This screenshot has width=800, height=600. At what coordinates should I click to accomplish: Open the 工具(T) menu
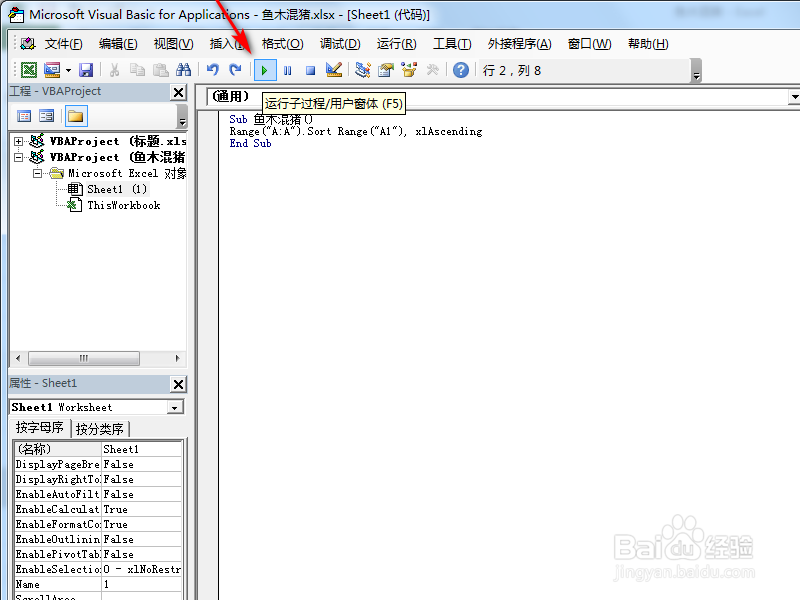pyautogui.click(x=452, y=44)
